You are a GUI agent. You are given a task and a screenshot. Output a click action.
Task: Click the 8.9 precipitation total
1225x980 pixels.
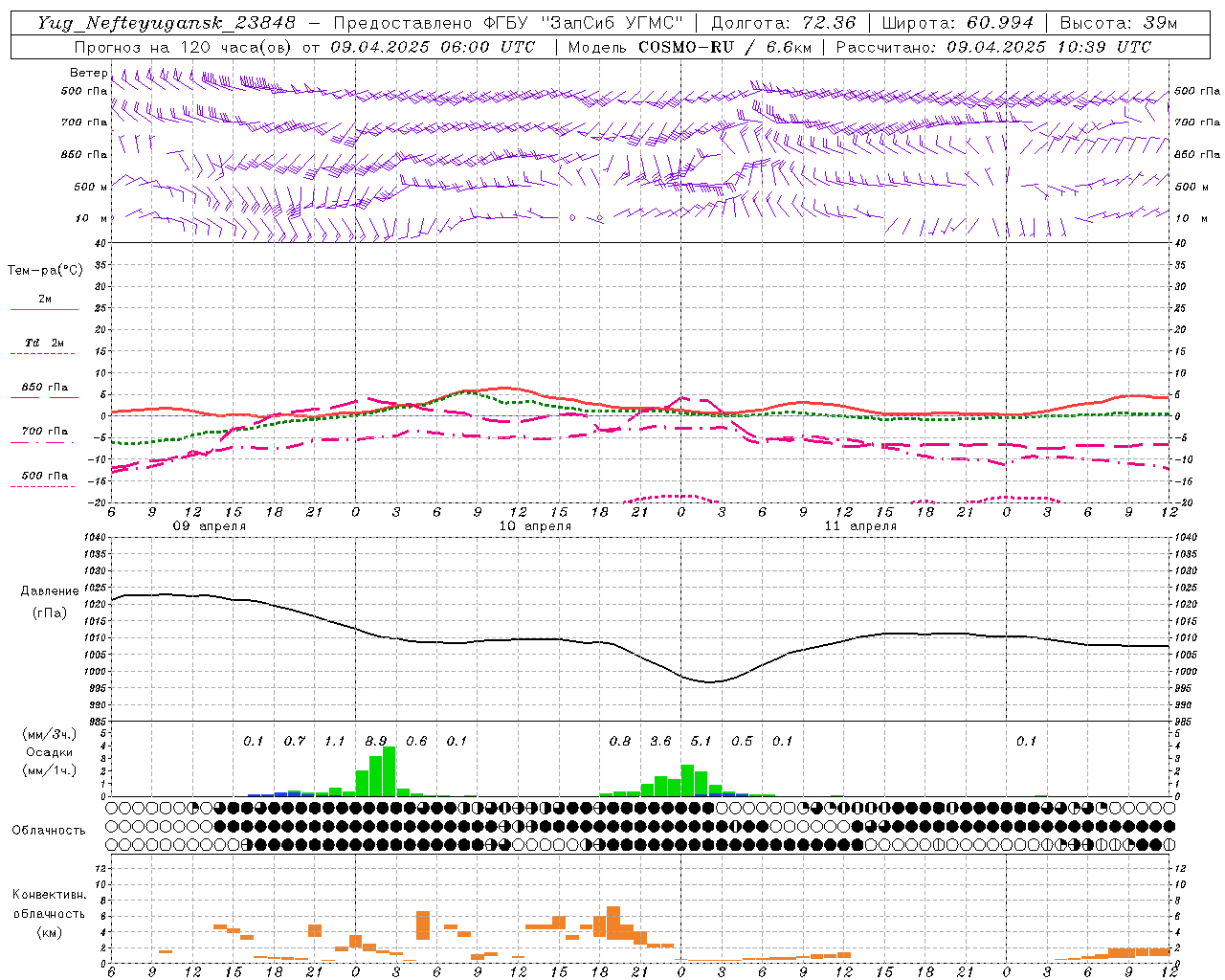tap(376, 742)
